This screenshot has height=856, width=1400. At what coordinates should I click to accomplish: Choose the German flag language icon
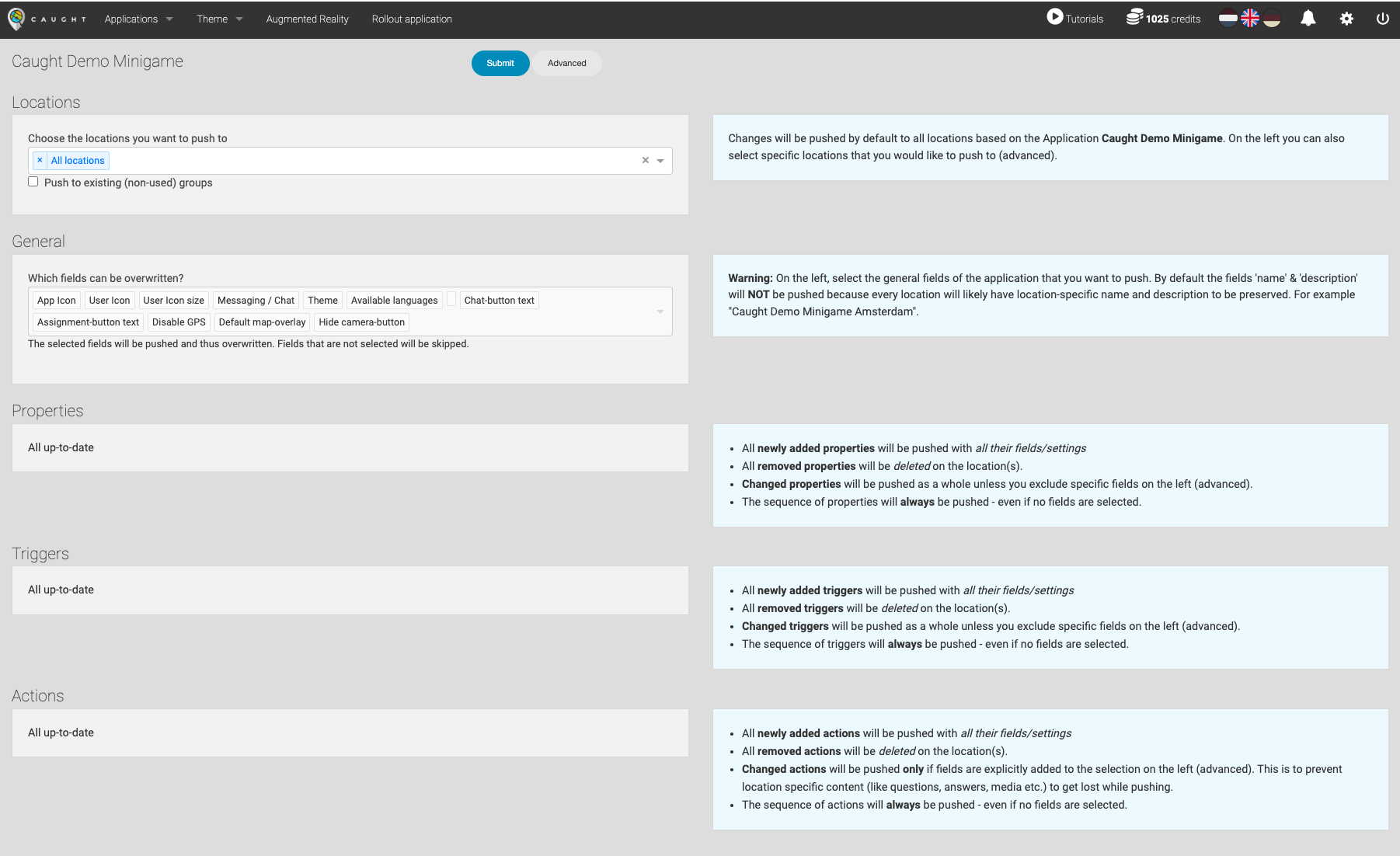[1272, 19]
